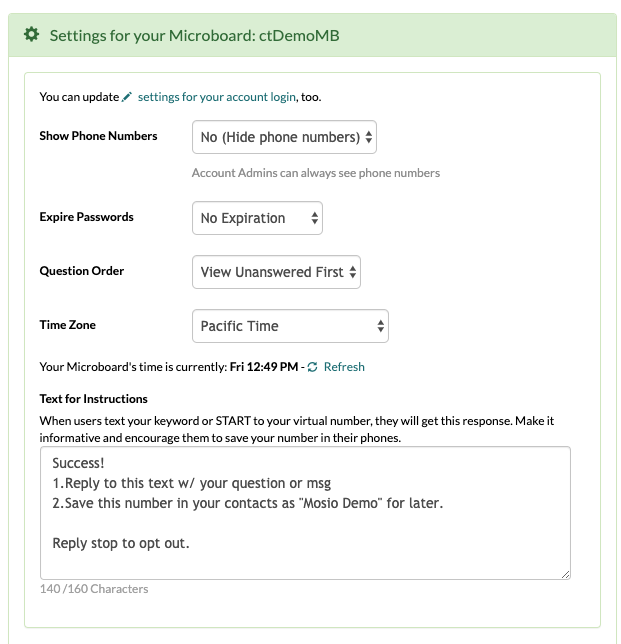Screen dimensions: 621x644
Task: Click the resize grip of the instructions textarea
Action: pos(566,575)
